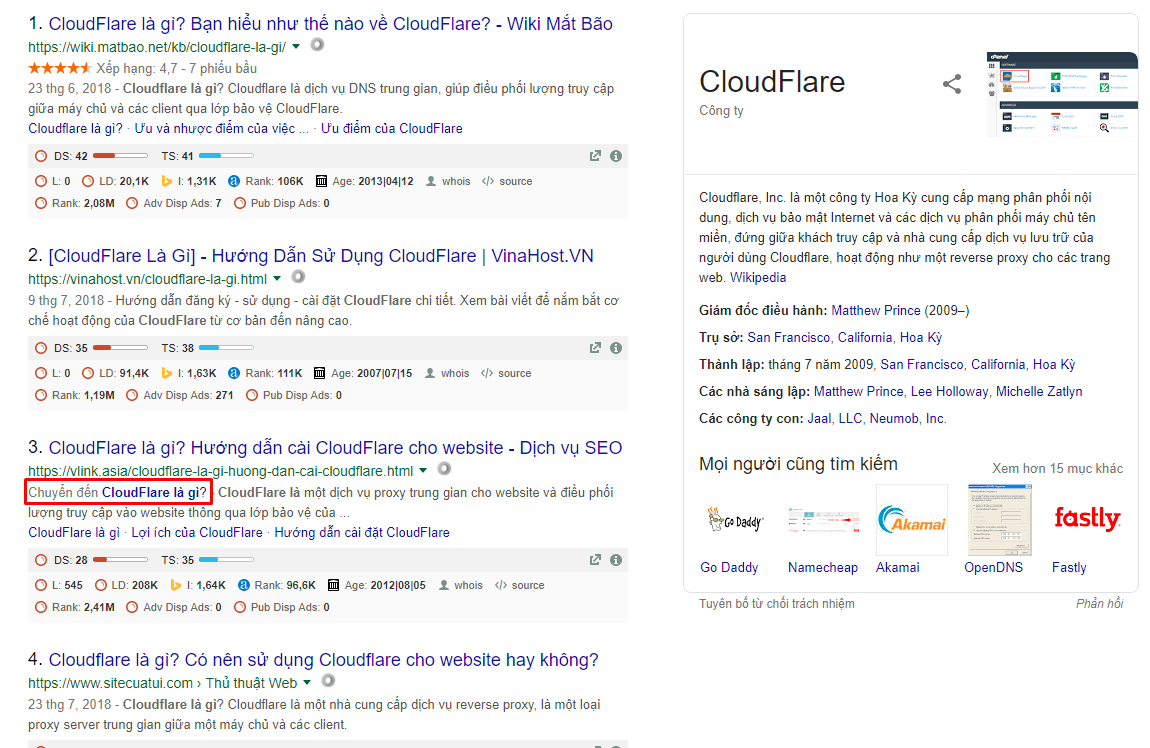Open external link icon in vinahost SEO bar

(596, 348)
